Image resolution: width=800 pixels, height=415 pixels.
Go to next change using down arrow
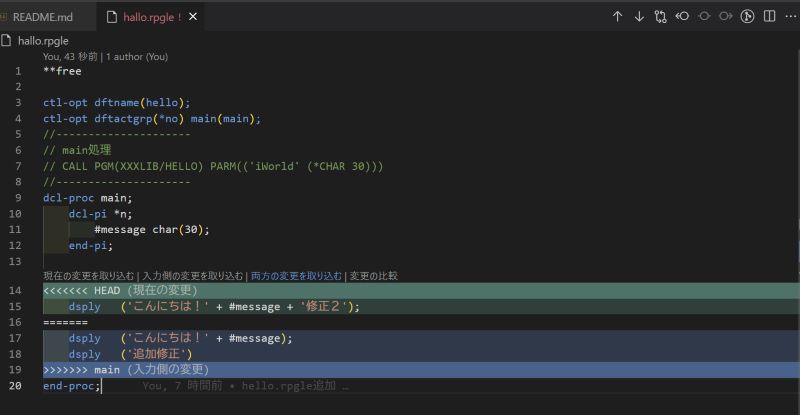click(x=639, y=17)
